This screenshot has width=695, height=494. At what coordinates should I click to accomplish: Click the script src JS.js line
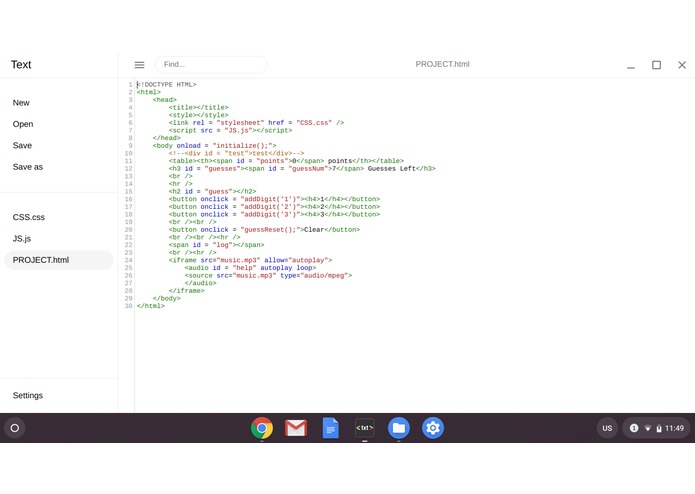tap(230, 130)
